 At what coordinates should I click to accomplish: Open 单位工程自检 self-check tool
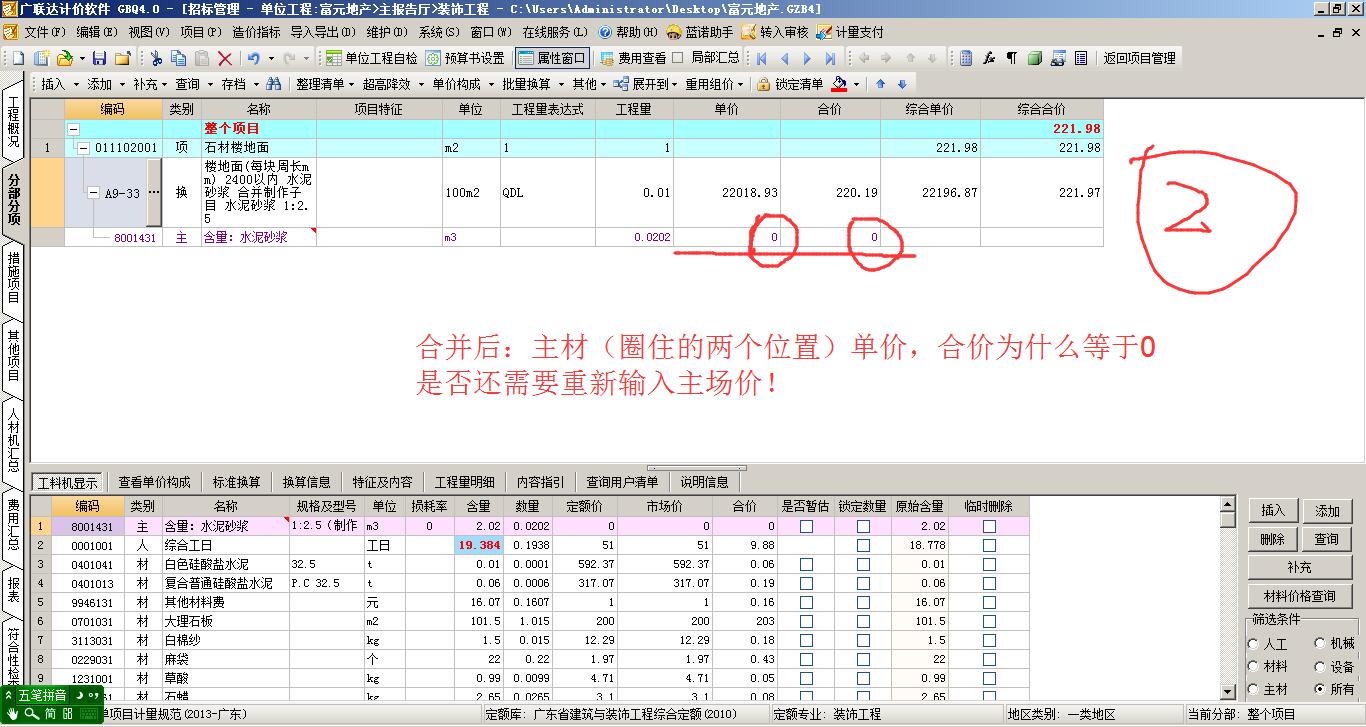click(372, 59)
